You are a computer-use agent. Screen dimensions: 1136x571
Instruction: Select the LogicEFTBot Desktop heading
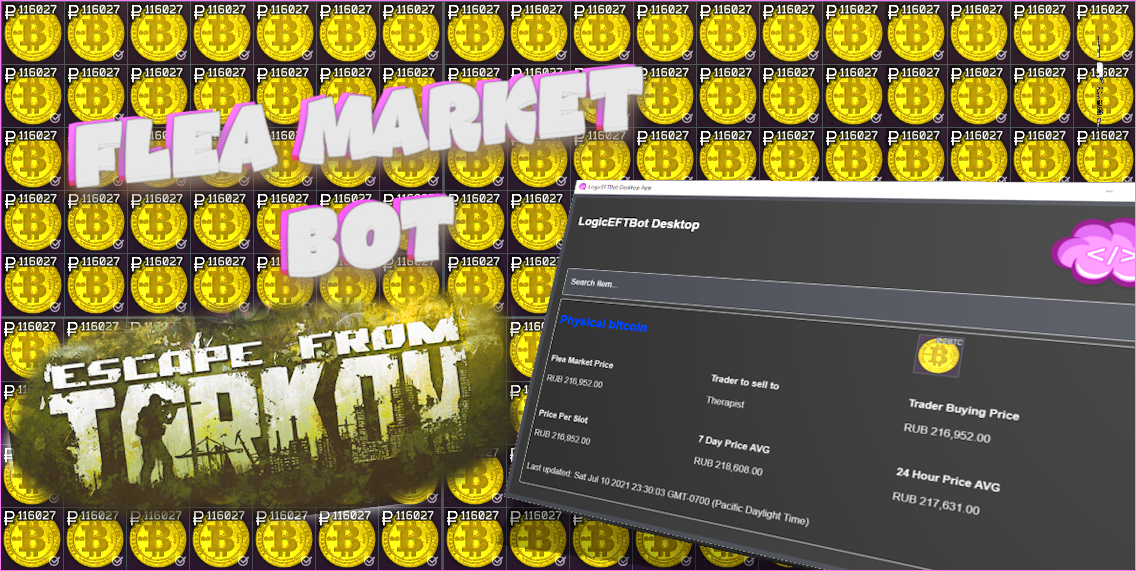[x=638, y=223]
